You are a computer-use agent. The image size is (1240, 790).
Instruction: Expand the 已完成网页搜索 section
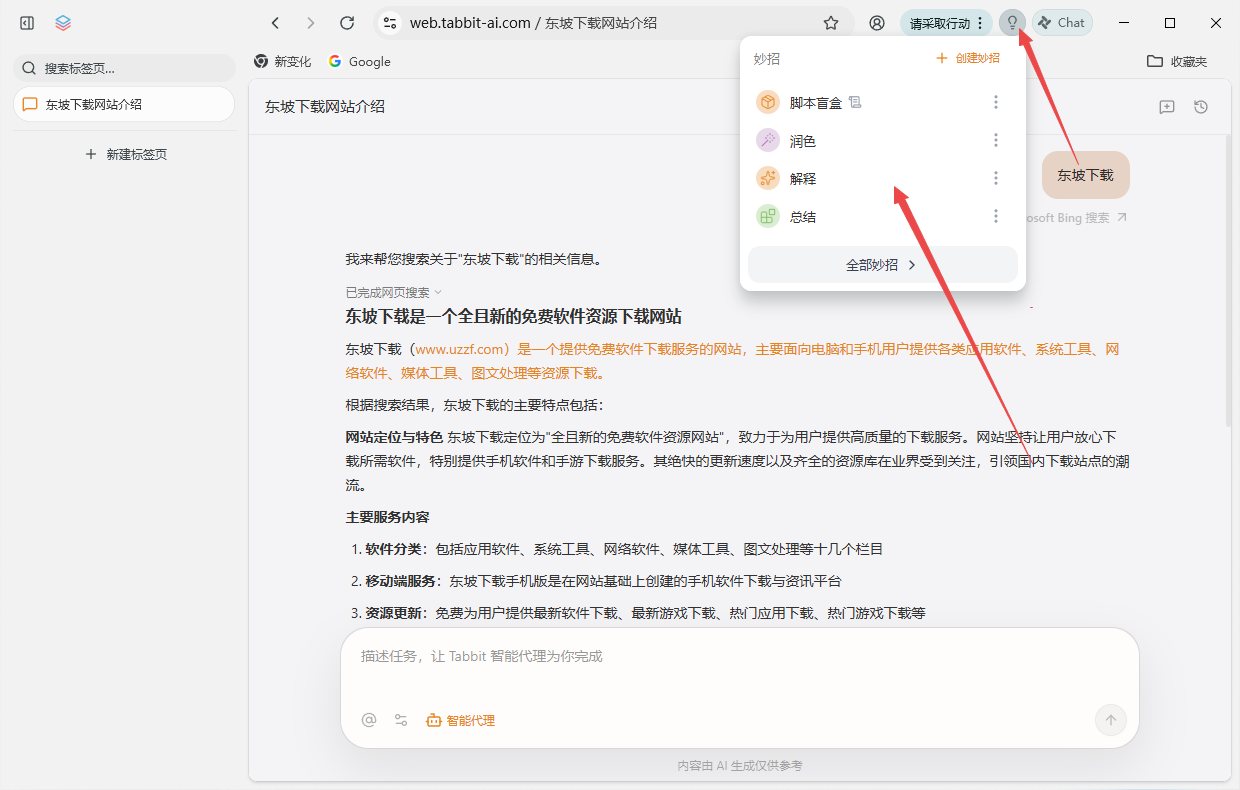click(x=393, y=293)
